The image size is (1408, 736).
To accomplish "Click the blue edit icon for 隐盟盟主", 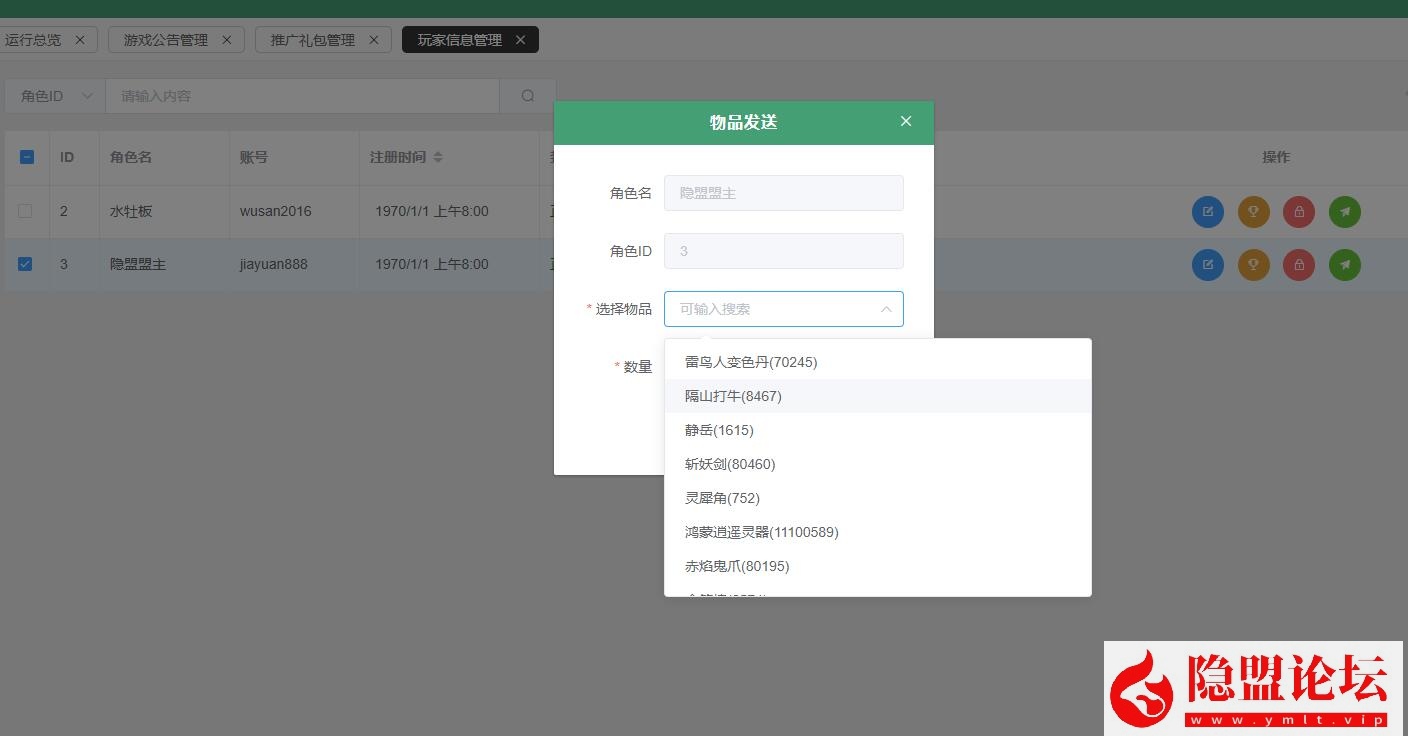I will tap(1207, 264).
